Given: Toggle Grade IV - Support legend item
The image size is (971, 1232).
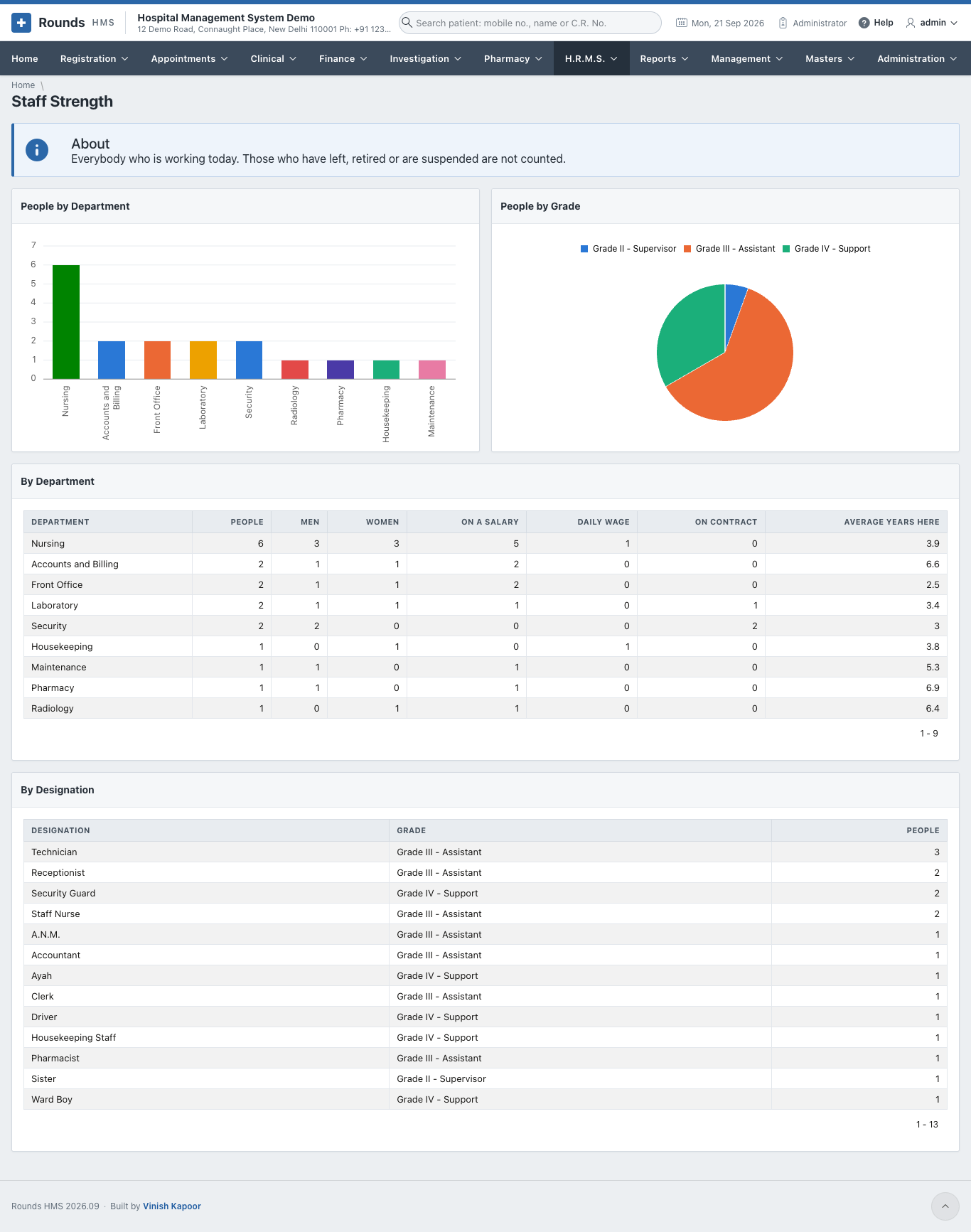Looking at the screenshot, I should (x=827, y=249).
